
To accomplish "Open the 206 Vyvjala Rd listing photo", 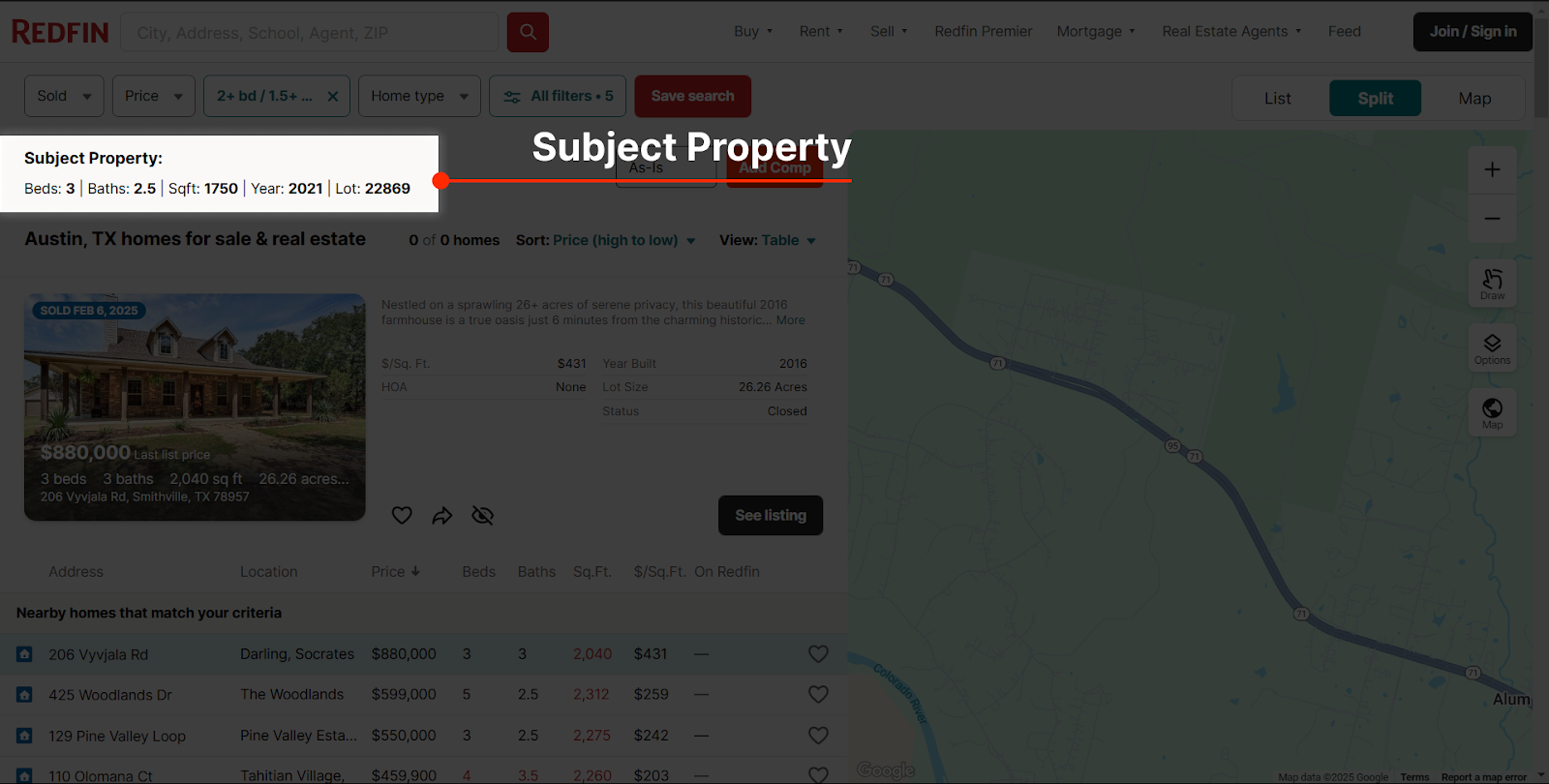I will coord(195,407).
